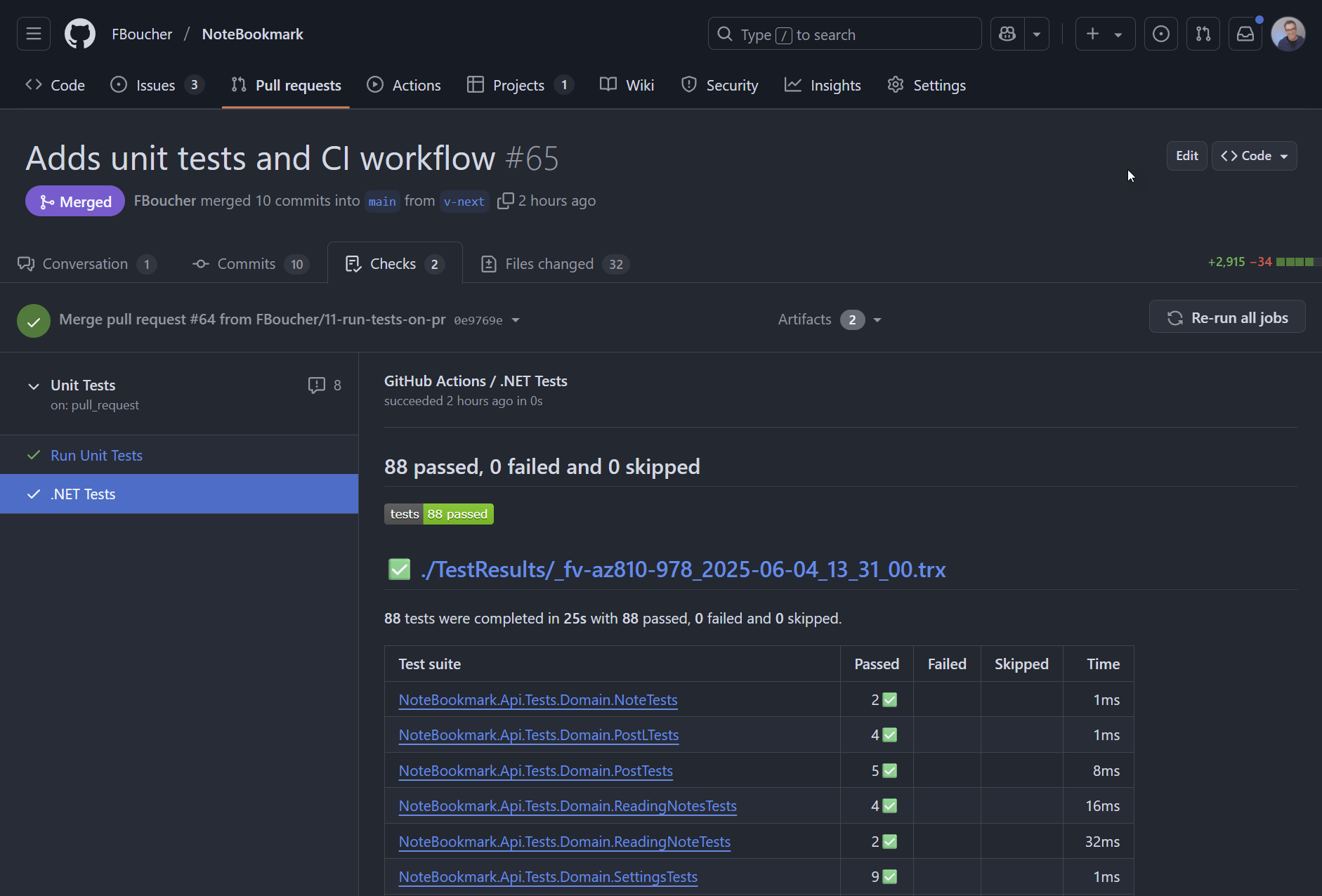Open the Security tab

720,85
